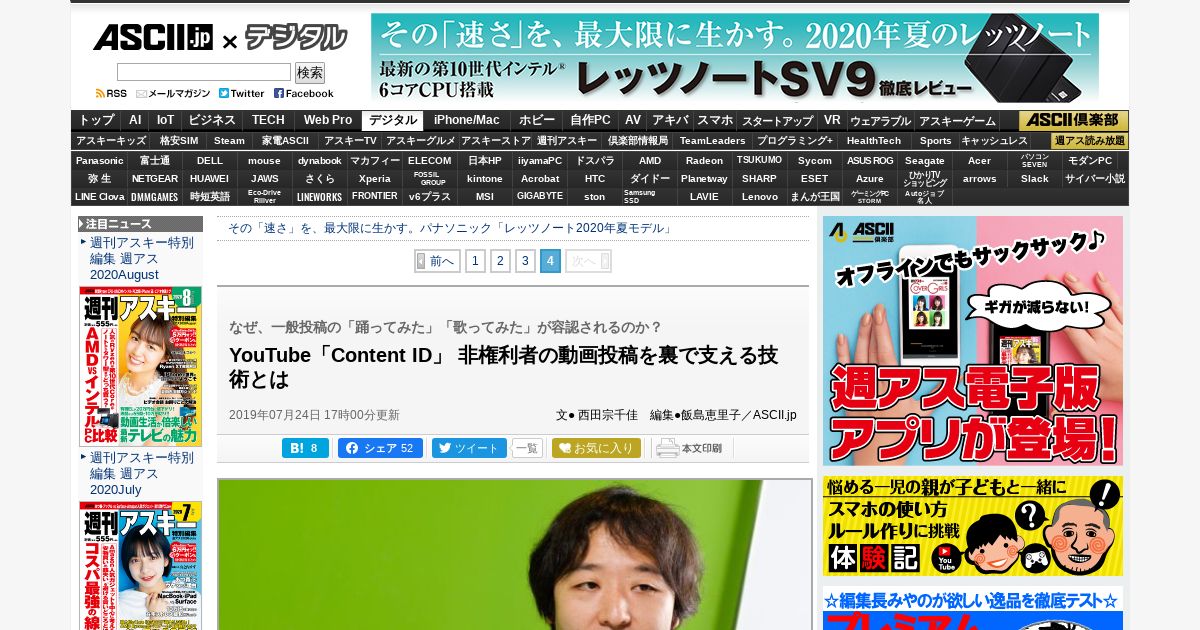Select current article page 4

point(550,261)
